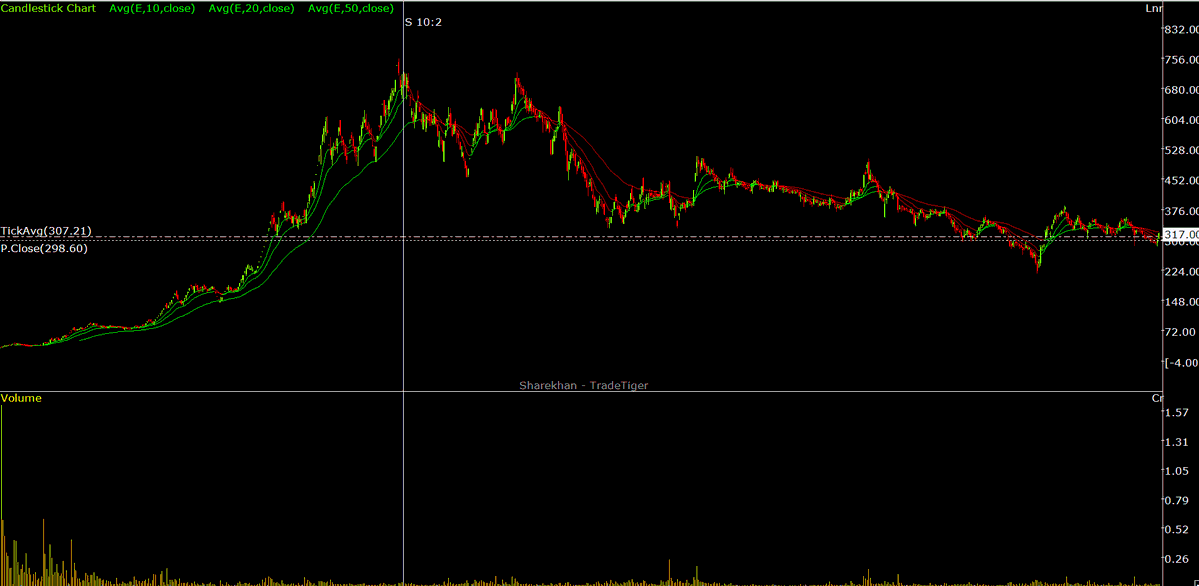Click the 756.00 price axis value
1199x586 pixels.
[1182, 60]
